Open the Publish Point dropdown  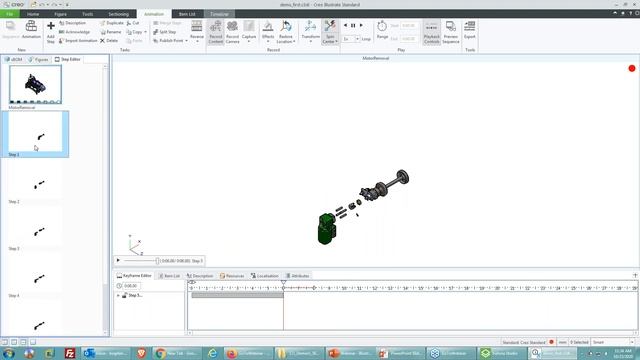[187, 41]
